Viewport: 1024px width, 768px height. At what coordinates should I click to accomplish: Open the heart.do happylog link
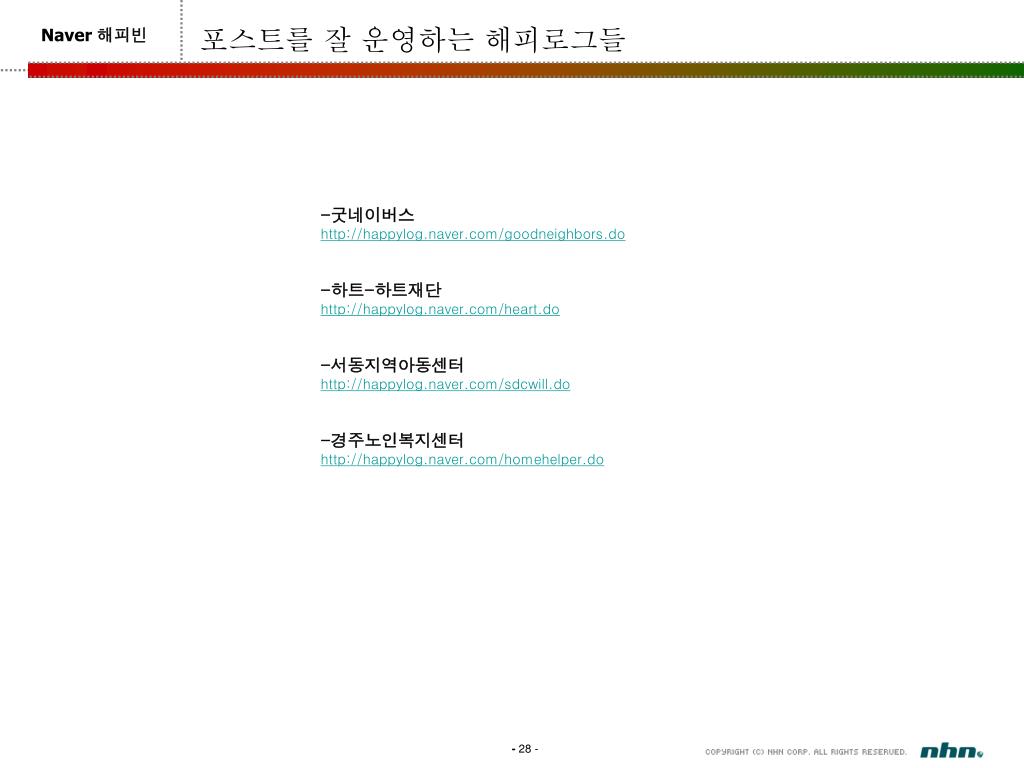pos(440,310)
